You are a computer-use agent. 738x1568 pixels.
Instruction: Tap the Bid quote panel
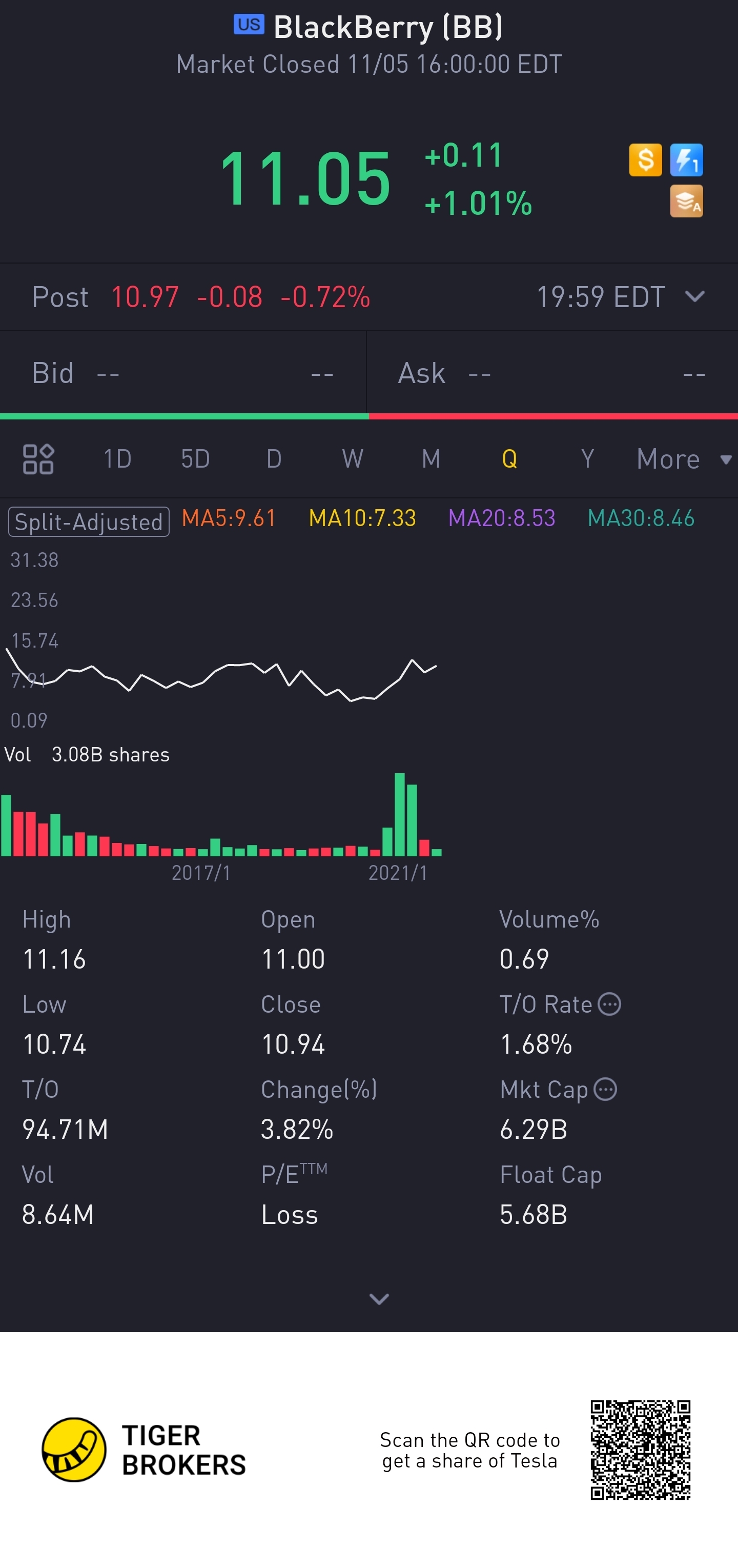(182, 373)
